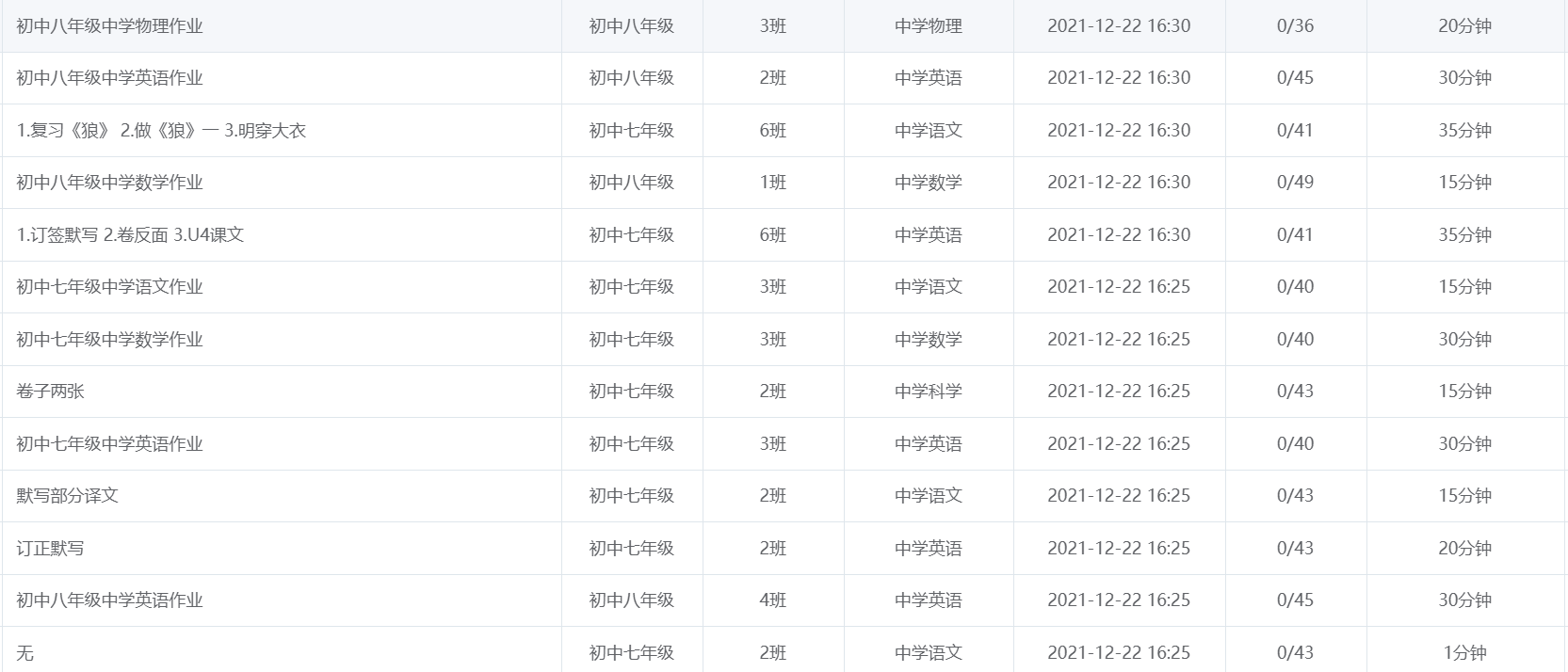This screenshot has width=1568, height=672.
Task: Click the 初中七年级中学语文作业 title
Action: tap(109, 287)
